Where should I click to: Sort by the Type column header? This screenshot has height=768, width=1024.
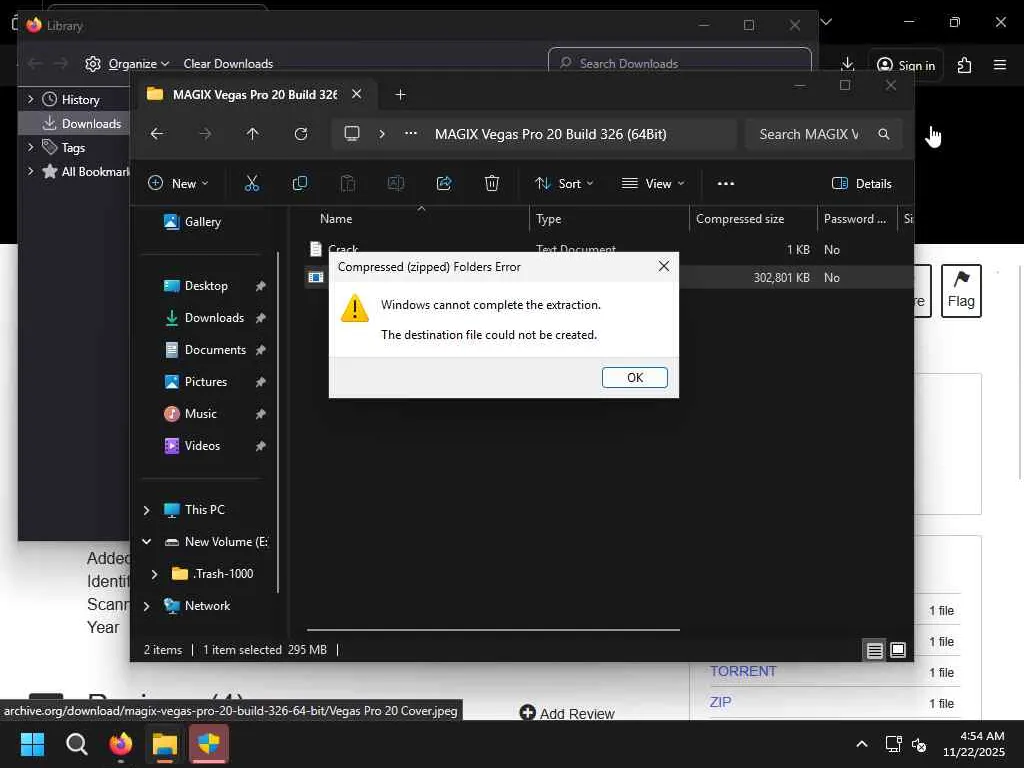pos(609,219)
